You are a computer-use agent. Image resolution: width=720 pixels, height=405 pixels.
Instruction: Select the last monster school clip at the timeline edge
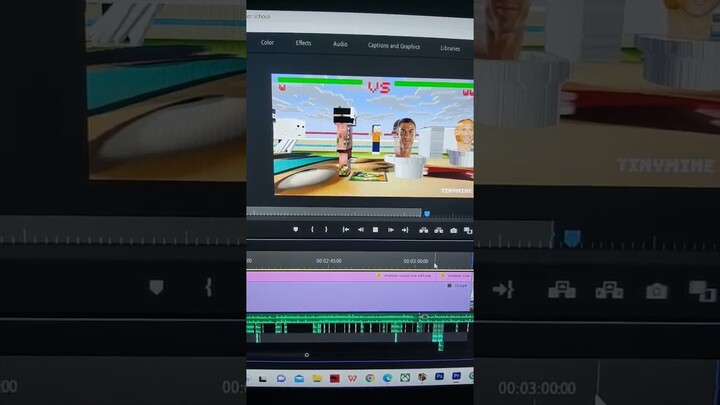tap(455, 276)
